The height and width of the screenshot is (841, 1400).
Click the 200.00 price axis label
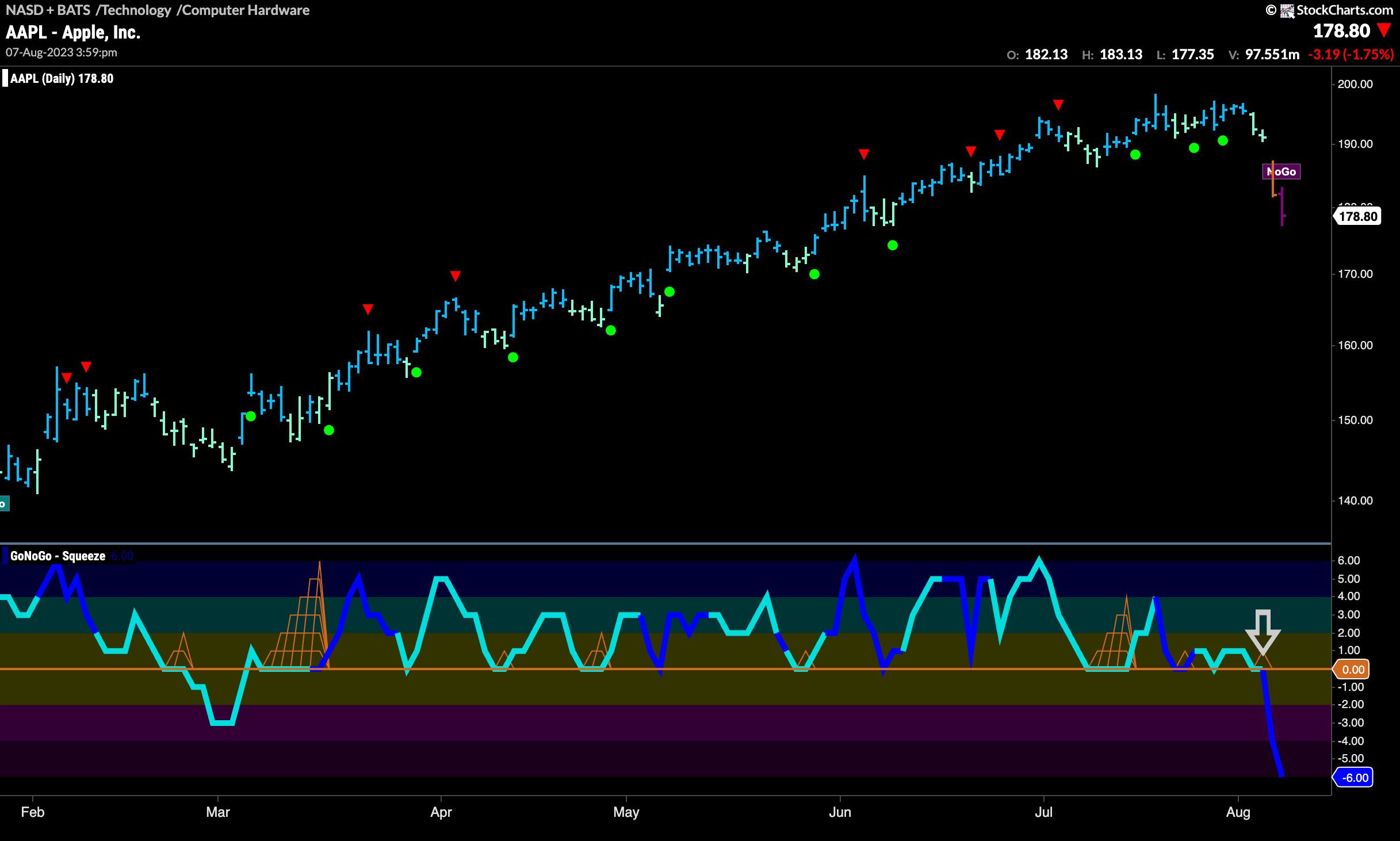(1355, 84)
